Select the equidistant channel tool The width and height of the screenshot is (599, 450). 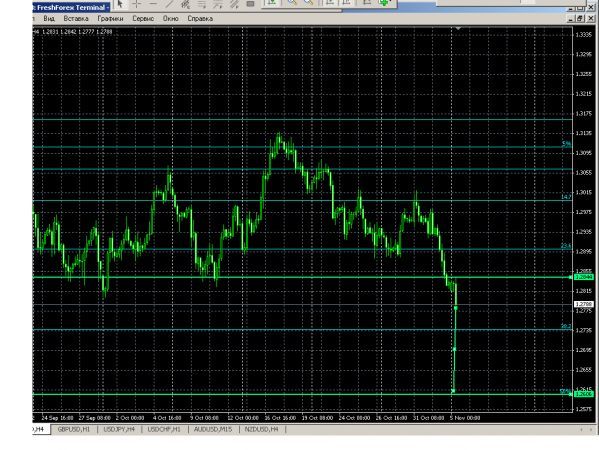(x=186, y=4)
